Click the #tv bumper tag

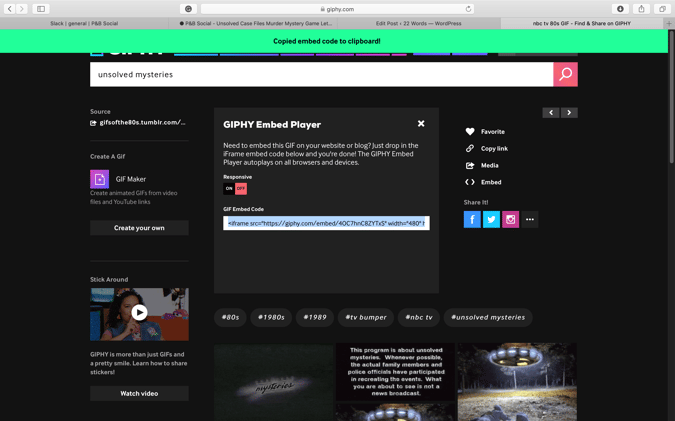366,317
